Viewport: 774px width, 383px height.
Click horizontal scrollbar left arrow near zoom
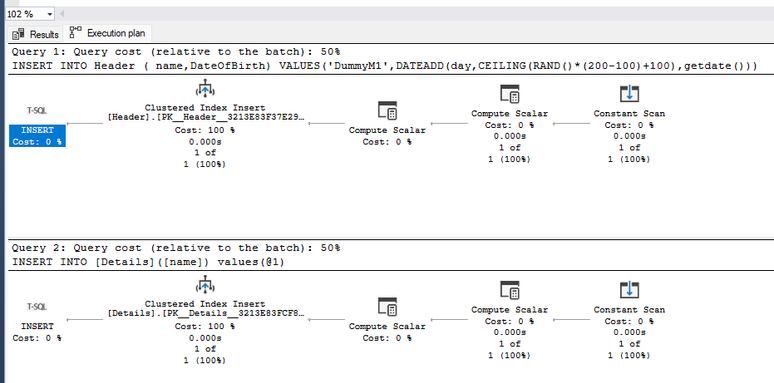tap(62, 14)
